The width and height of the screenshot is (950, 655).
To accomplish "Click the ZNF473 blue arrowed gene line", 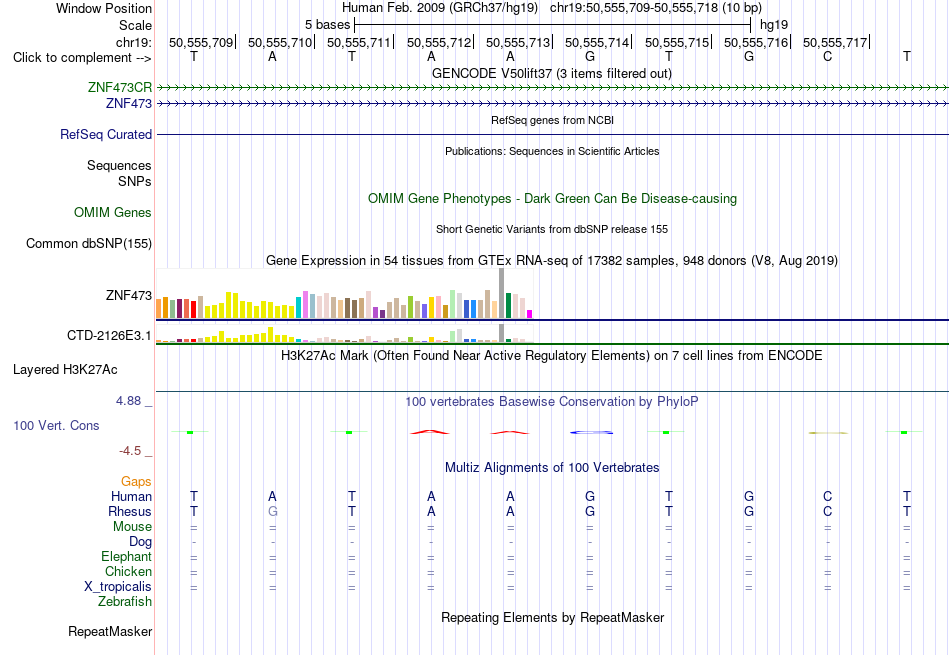I will (x=553, y=104).
